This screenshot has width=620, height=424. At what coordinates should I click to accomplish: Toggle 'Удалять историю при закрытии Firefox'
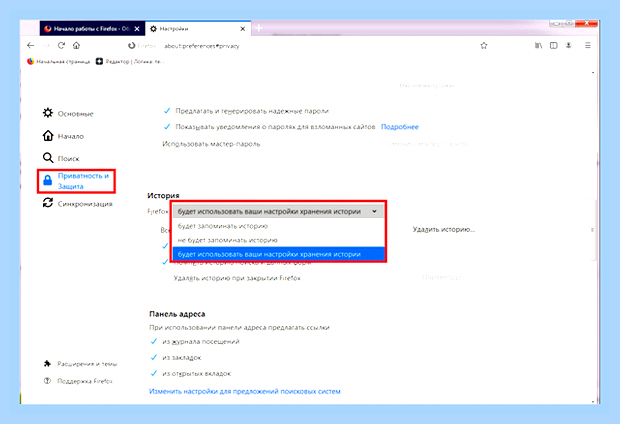click(x=237, y=278)
